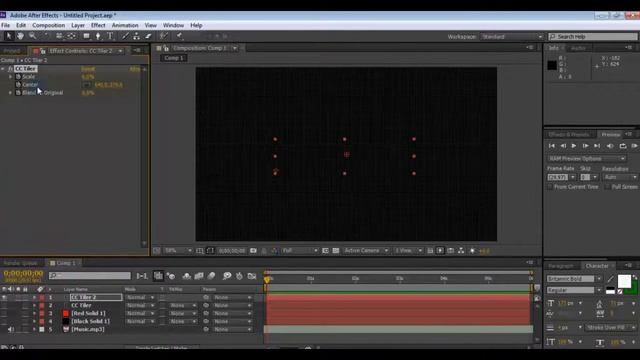This screenshot has height=360, width=640.
Task: Select the Rectangle shape tool
Action: click(86, 36)
